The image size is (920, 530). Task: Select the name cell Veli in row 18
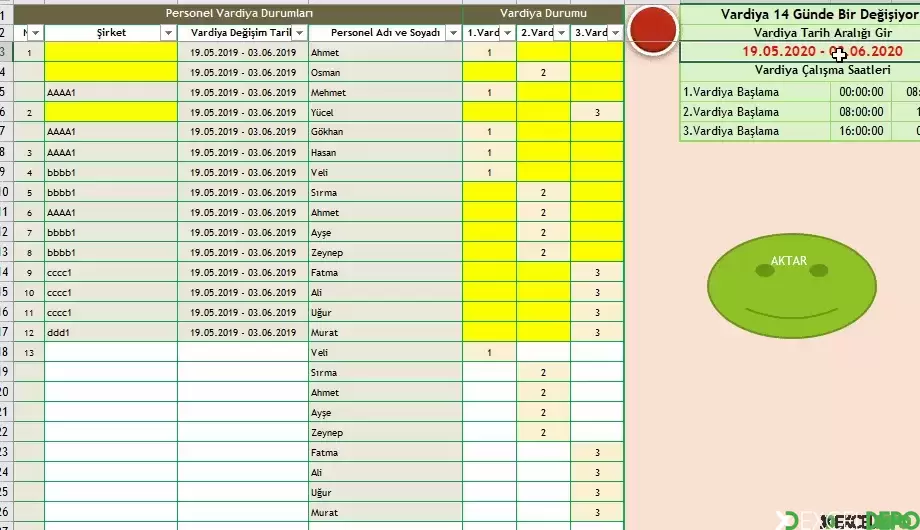pos(385,353)
